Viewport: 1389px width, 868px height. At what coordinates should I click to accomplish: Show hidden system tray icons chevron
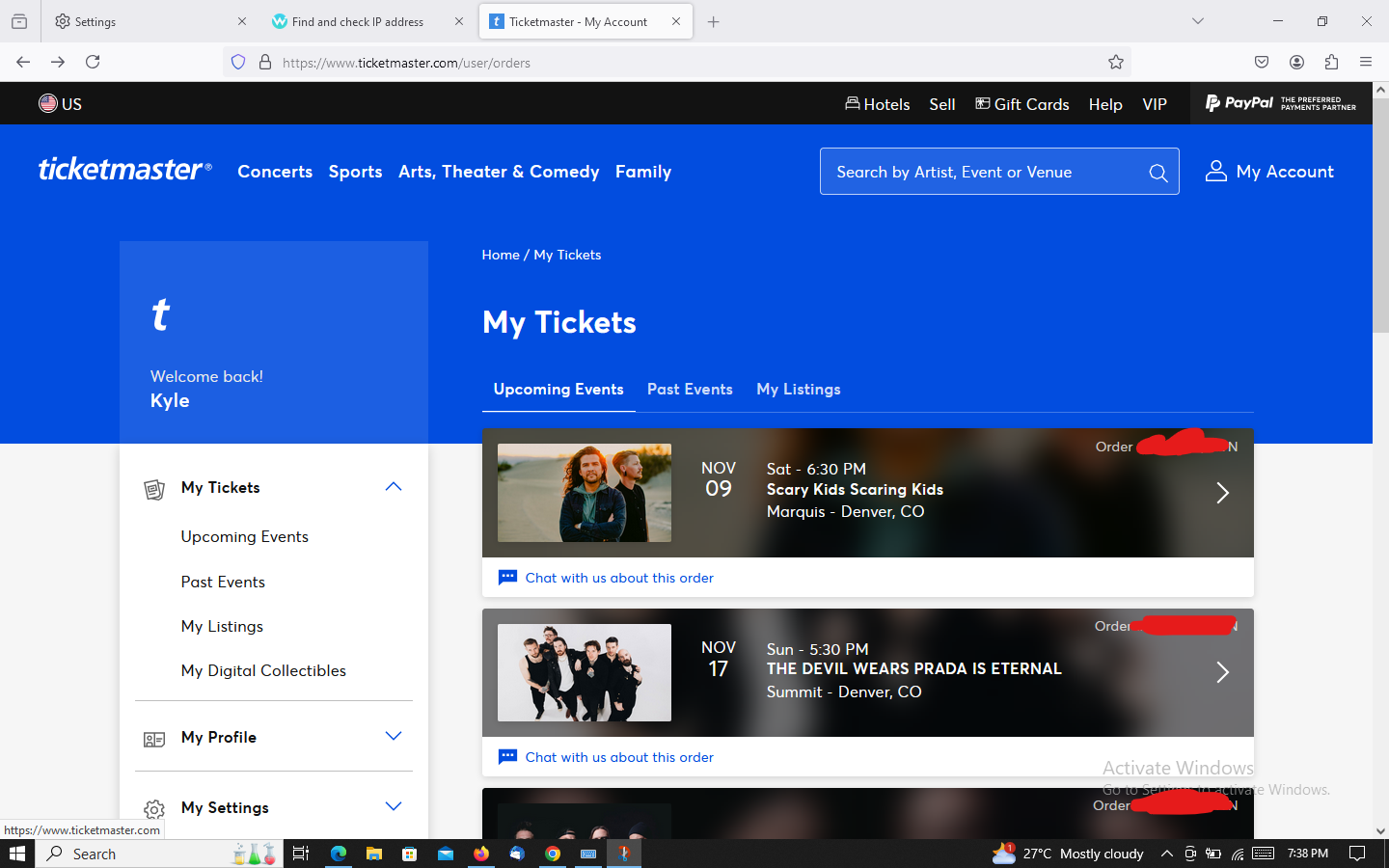tap(1166, 854)
